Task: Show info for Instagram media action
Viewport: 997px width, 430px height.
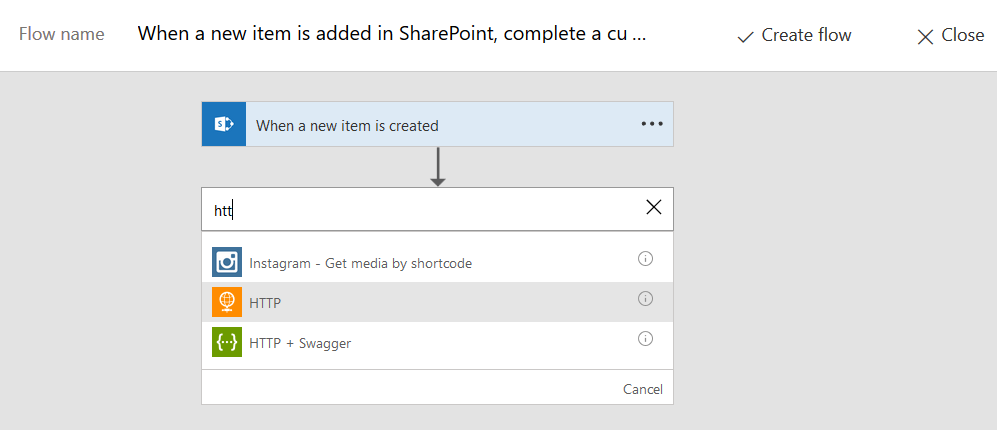Action: pos(645,259)
